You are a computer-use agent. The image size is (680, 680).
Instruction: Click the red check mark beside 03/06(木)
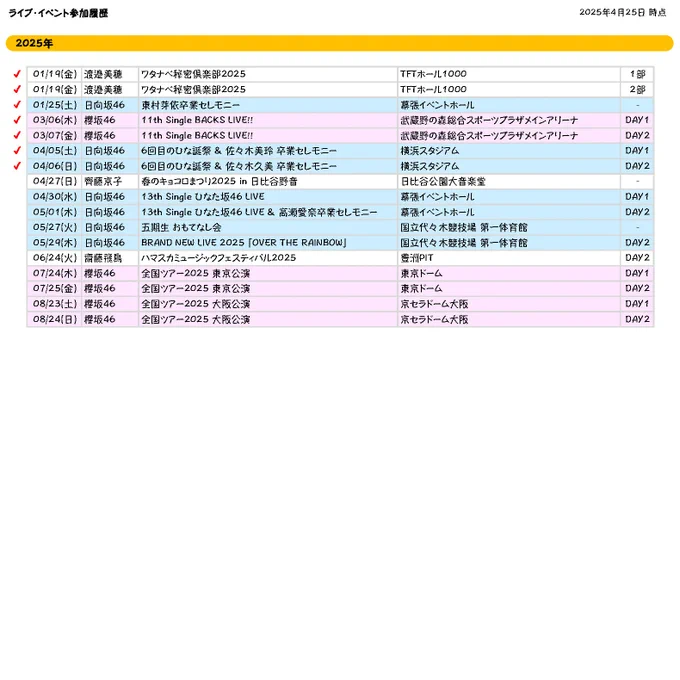point(17,120)
